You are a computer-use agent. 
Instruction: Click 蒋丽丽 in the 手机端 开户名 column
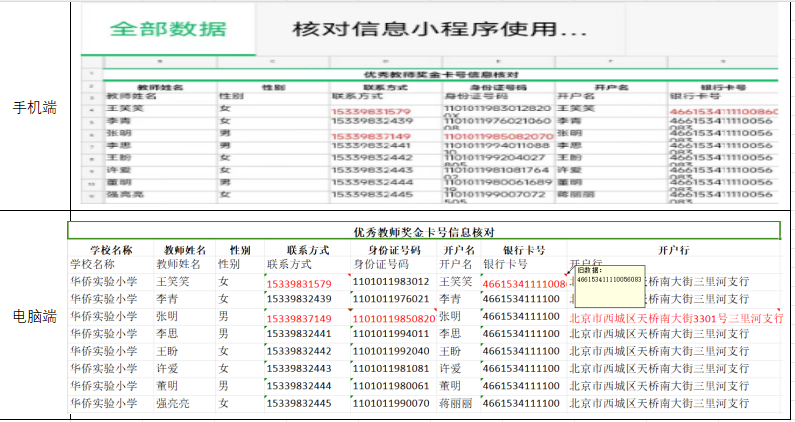[576, 194]
